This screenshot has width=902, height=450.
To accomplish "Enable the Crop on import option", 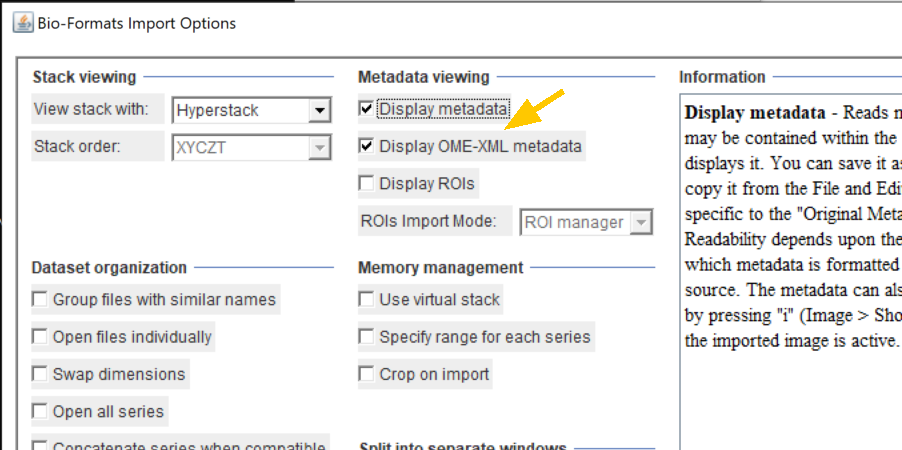I will pos(367,374).
